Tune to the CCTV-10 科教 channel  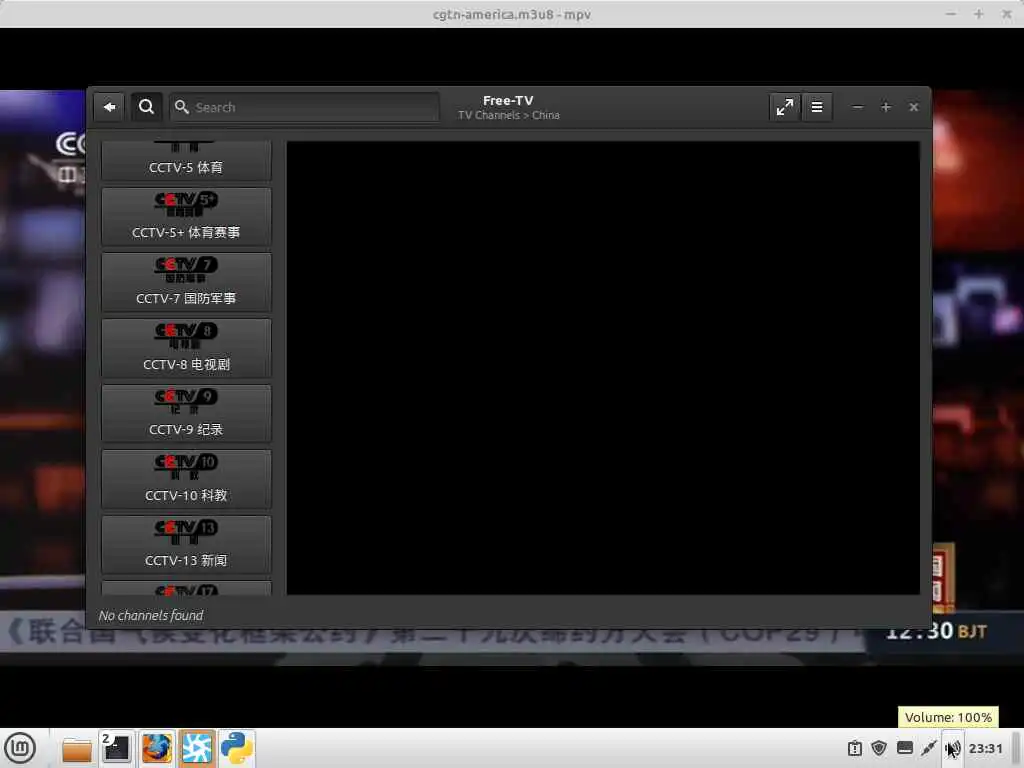click(x=186, y=479)
